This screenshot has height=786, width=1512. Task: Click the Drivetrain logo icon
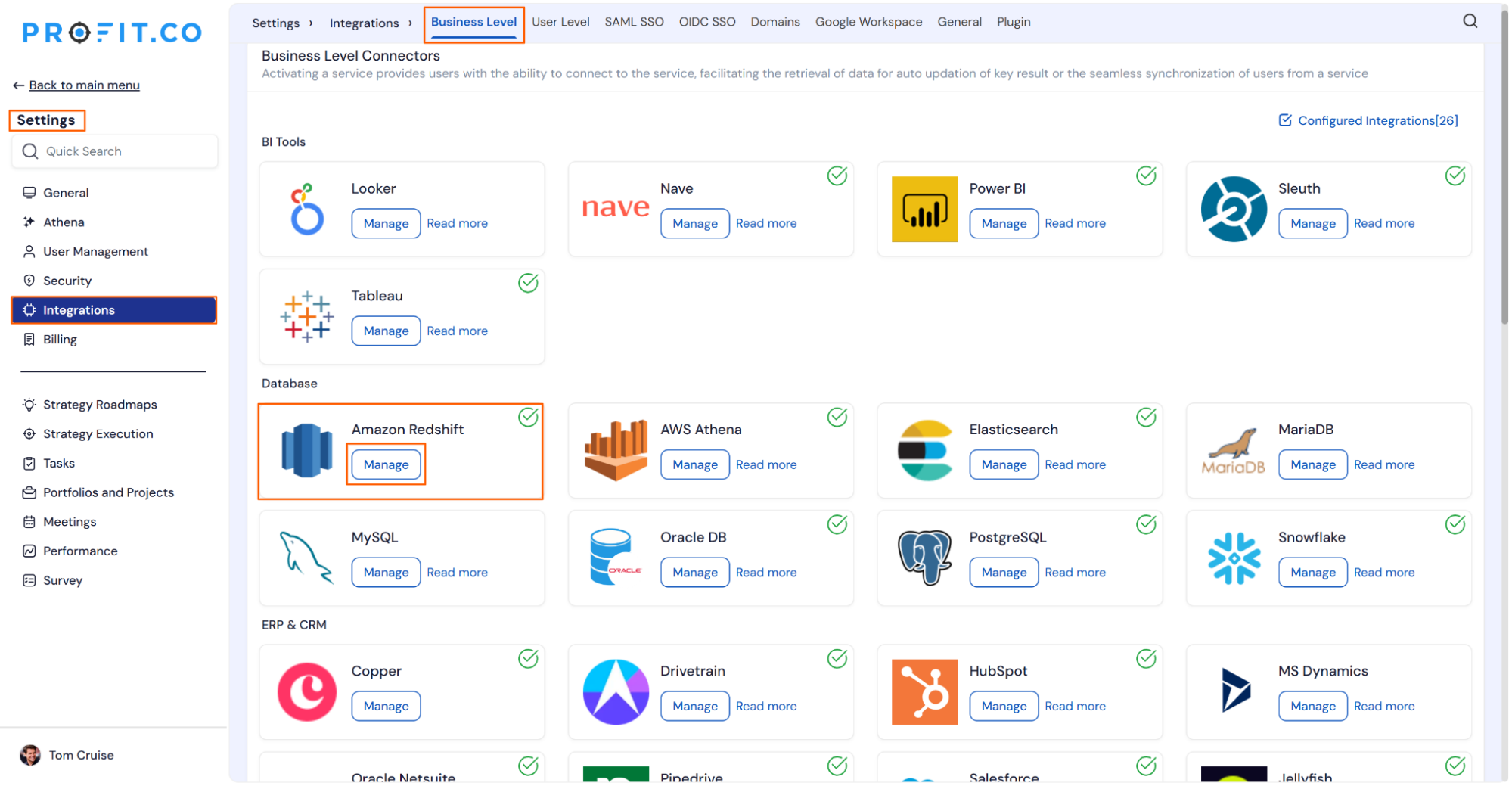[x=616, y=691]
